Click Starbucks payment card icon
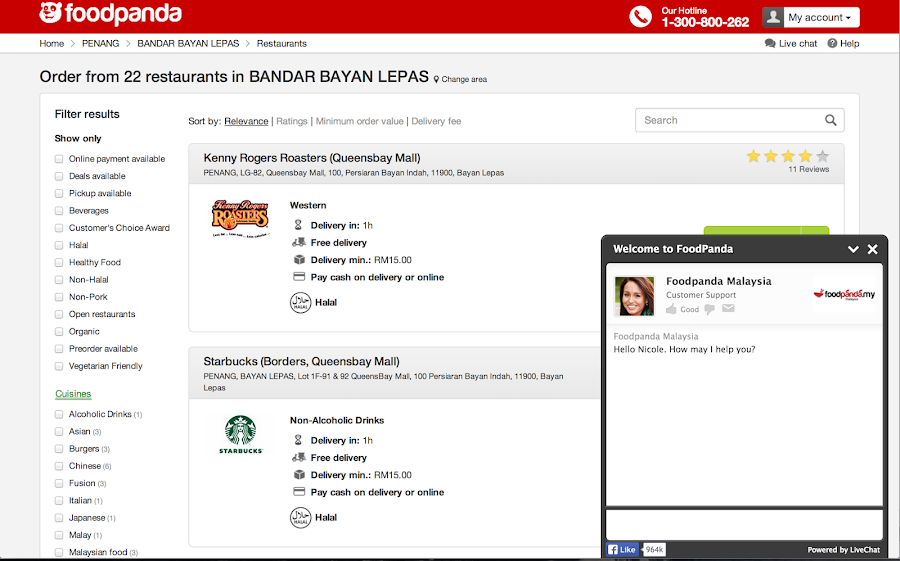 tap(299, 492)
